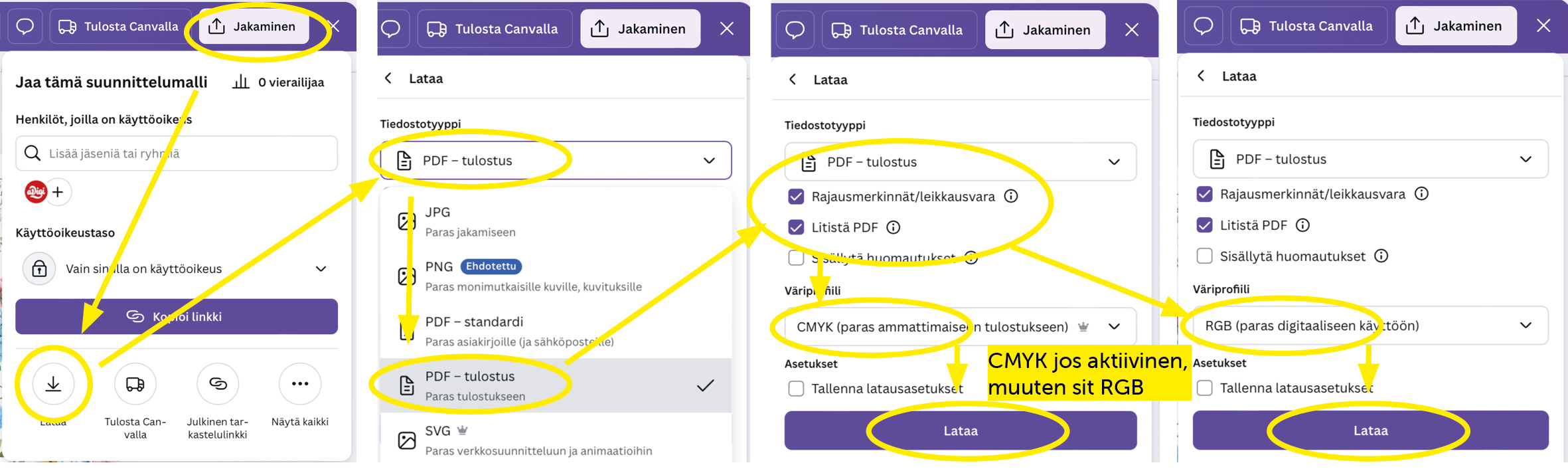Viewport: 1568px width, 471px height.
Task: Enable the unchecked, fully visible Sisällytä huomautukset checkbox
Action: click(x=1204, y=256)
